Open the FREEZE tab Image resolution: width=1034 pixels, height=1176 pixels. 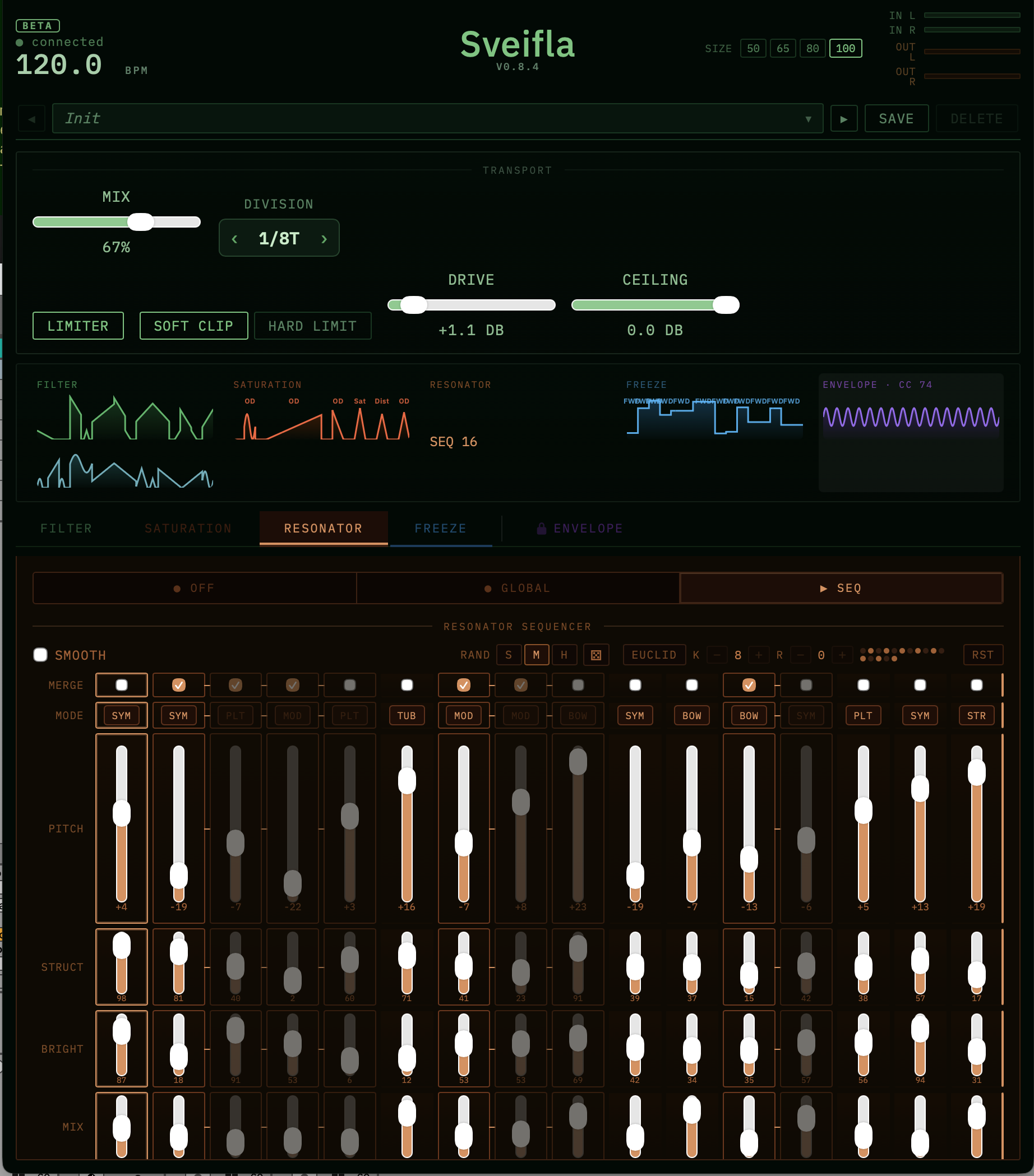(x=441, y=528)
